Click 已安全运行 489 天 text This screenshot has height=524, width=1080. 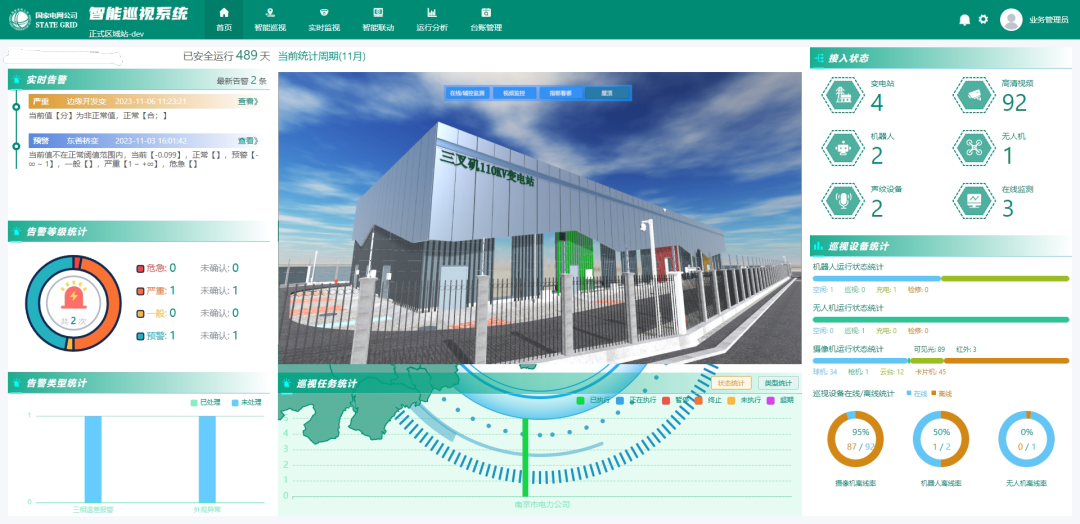click(x=227, y=56)
